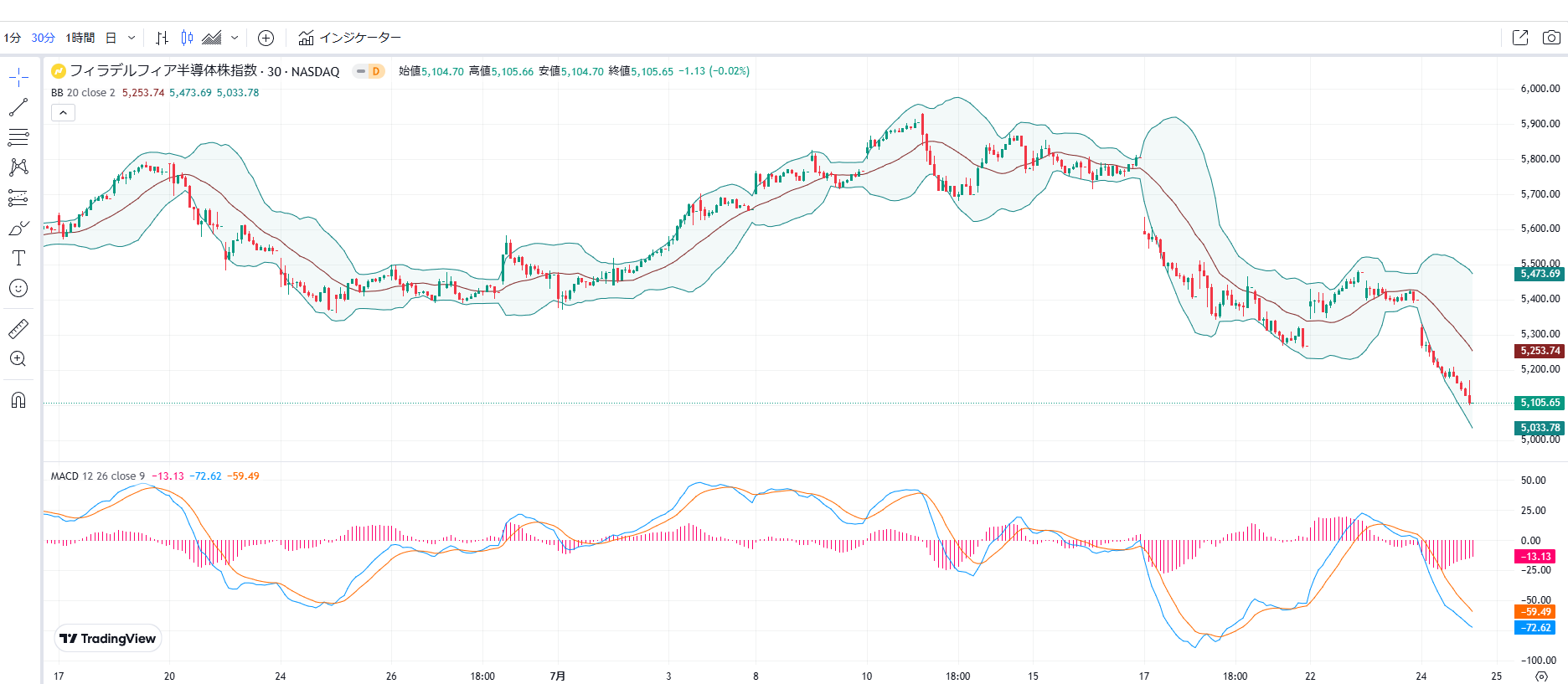Expand the chart style dropdown arrow

(235, 38)
